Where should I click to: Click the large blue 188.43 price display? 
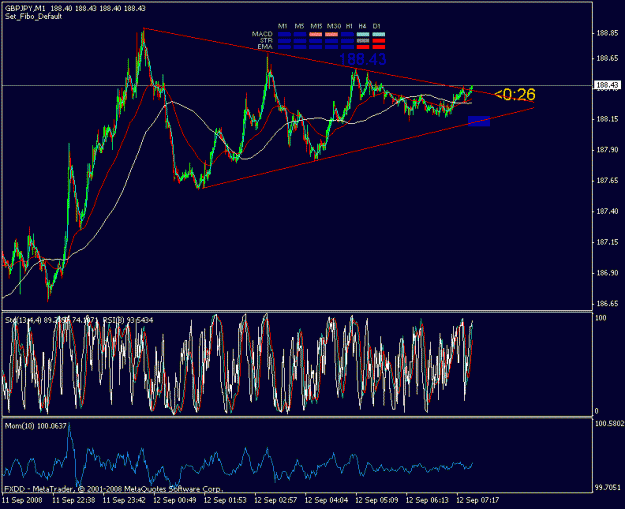[x=362, y=59]
